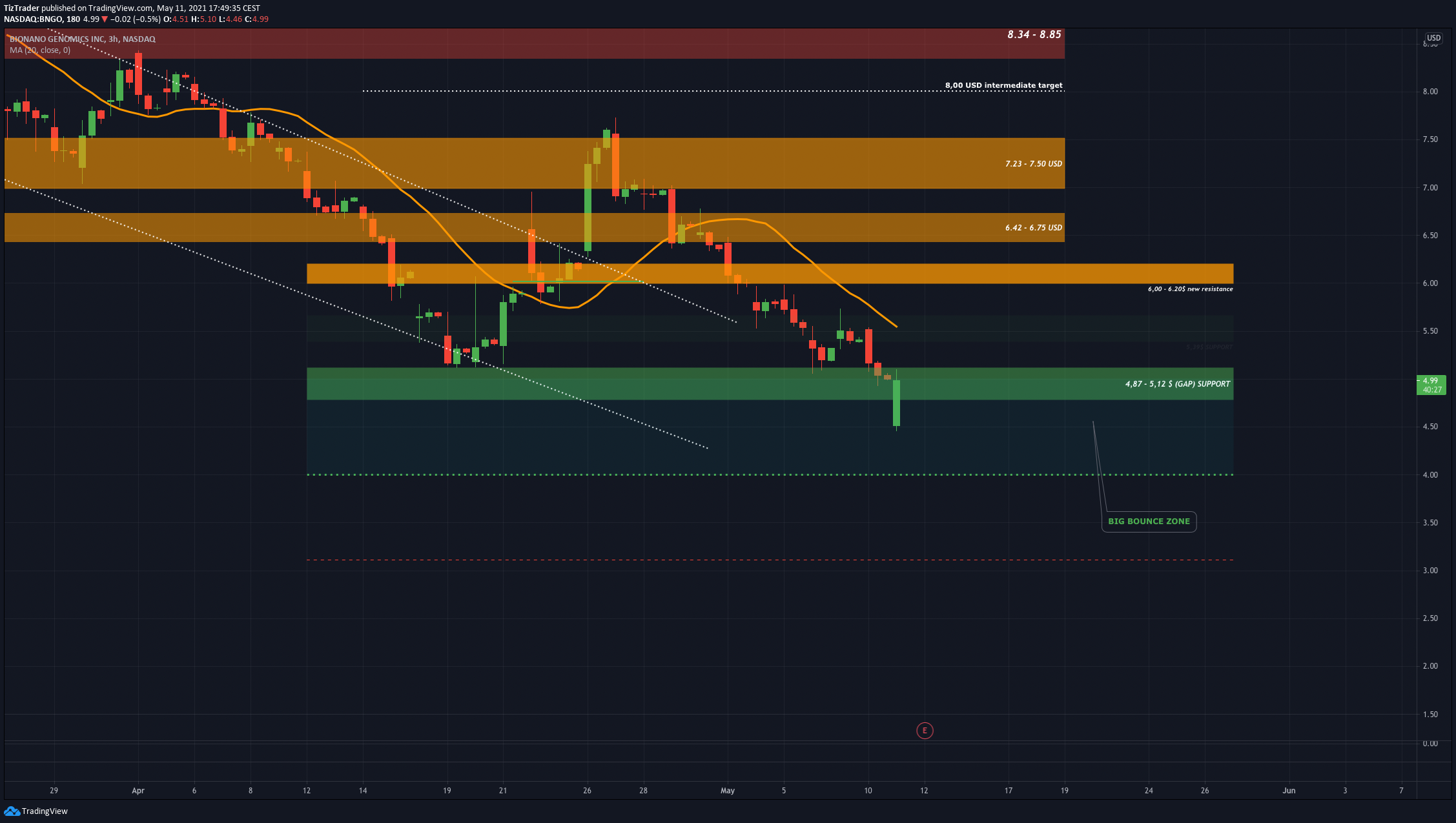Click the green gap support zone band
The width and height of the screenshot is (1456, 823).
(770, 384)
